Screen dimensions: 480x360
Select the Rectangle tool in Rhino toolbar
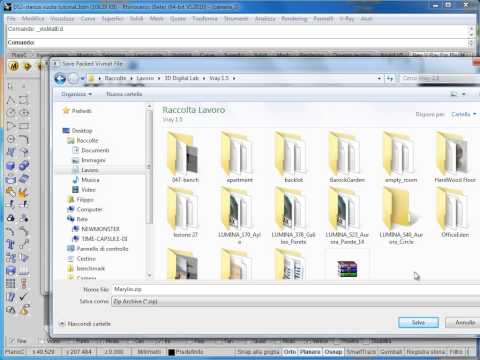24,126
